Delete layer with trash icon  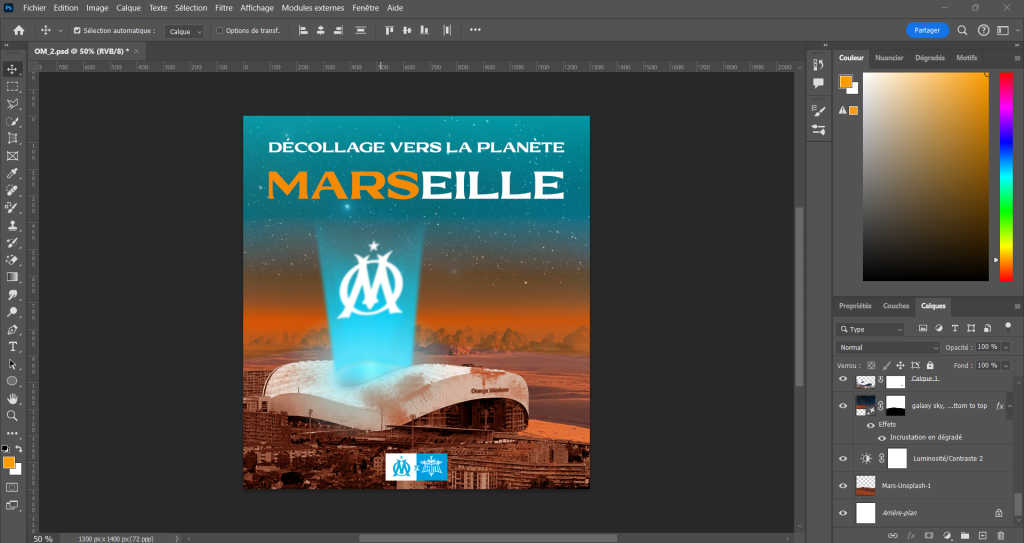tap(1001, 536)
